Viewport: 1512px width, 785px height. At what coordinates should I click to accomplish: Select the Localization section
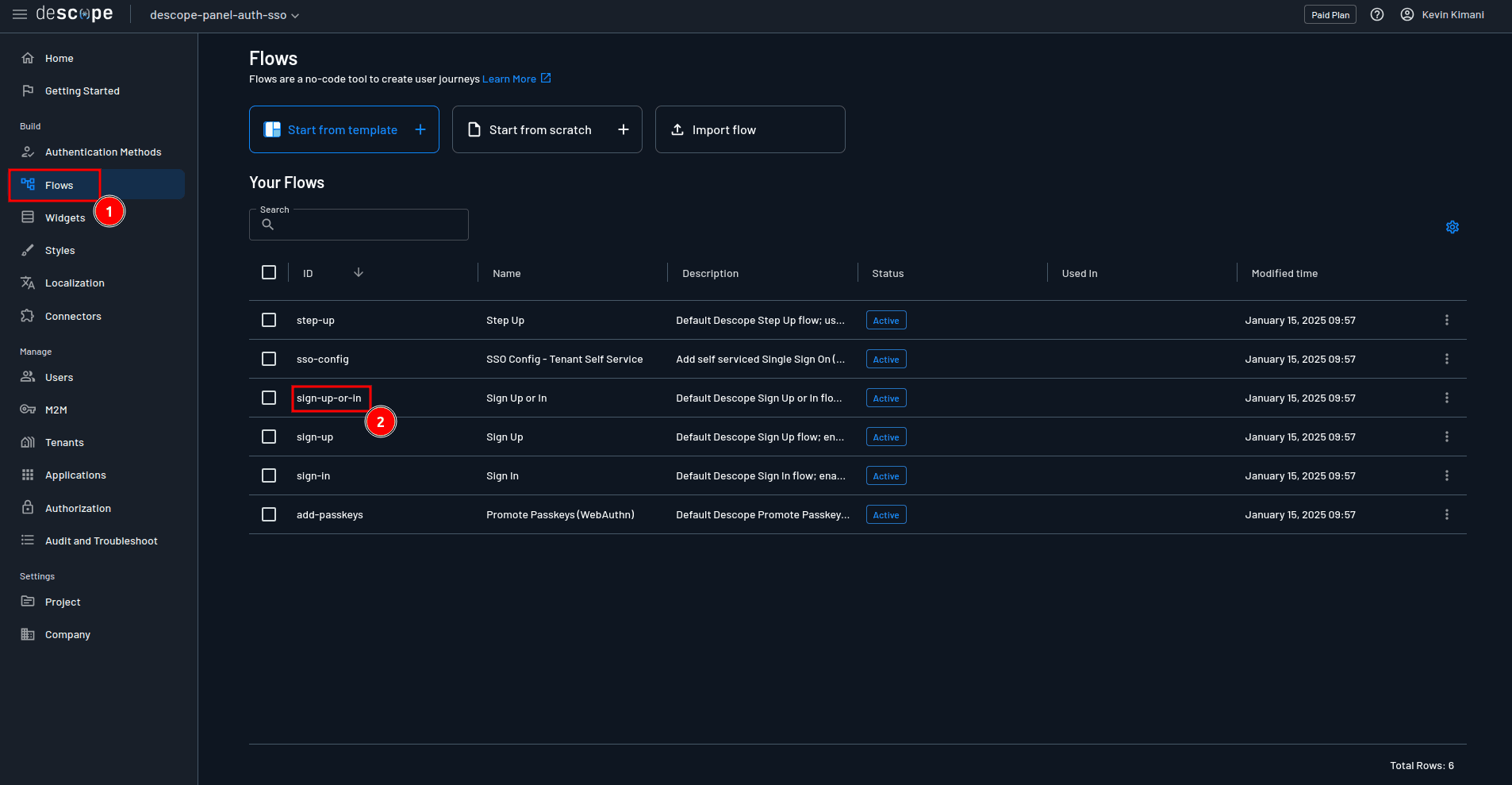[x=74, y=283]
